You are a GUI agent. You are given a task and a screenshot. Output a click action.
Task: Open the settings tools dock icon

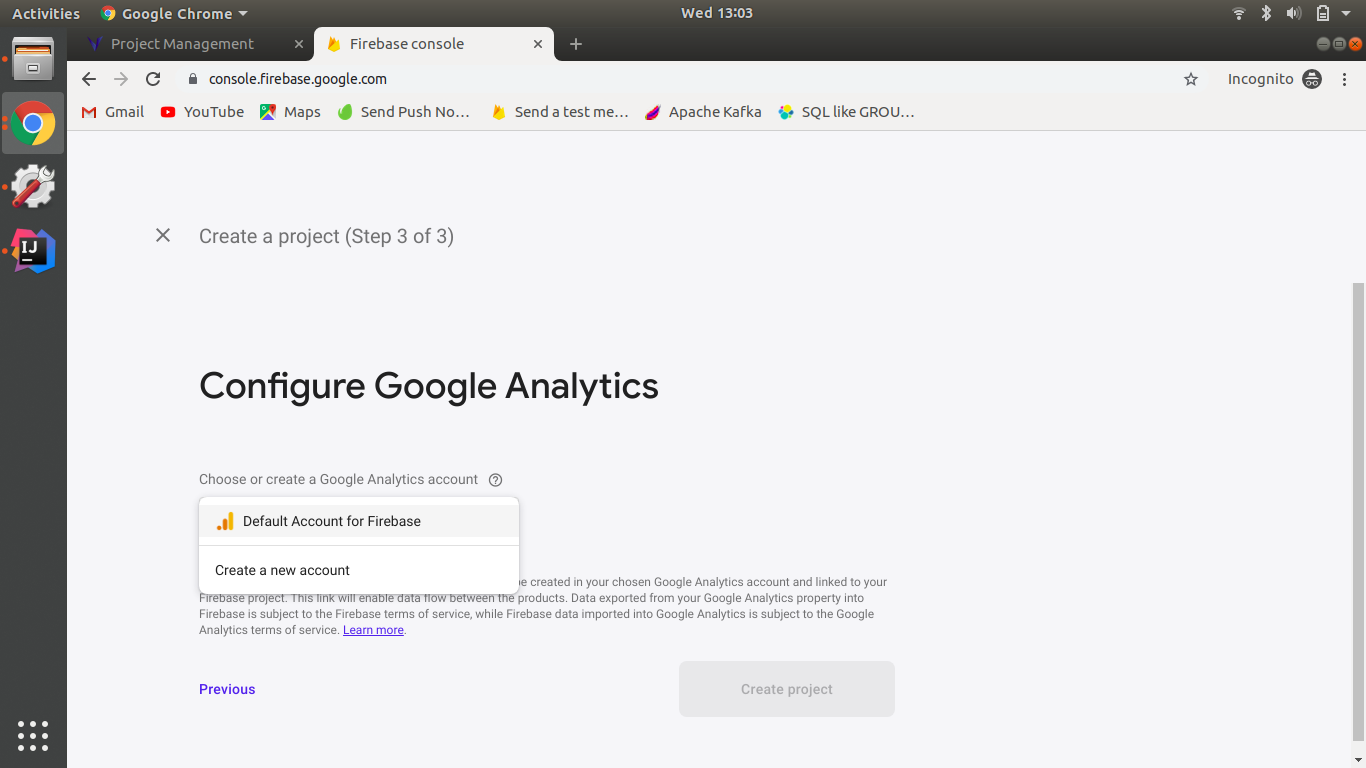point(33,187)
